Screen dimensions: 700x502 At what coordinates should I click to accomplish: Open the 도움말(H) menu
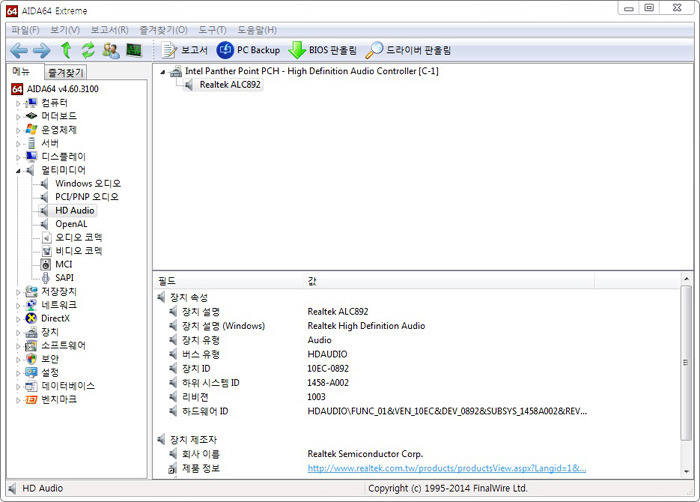(x=257, y=30)
